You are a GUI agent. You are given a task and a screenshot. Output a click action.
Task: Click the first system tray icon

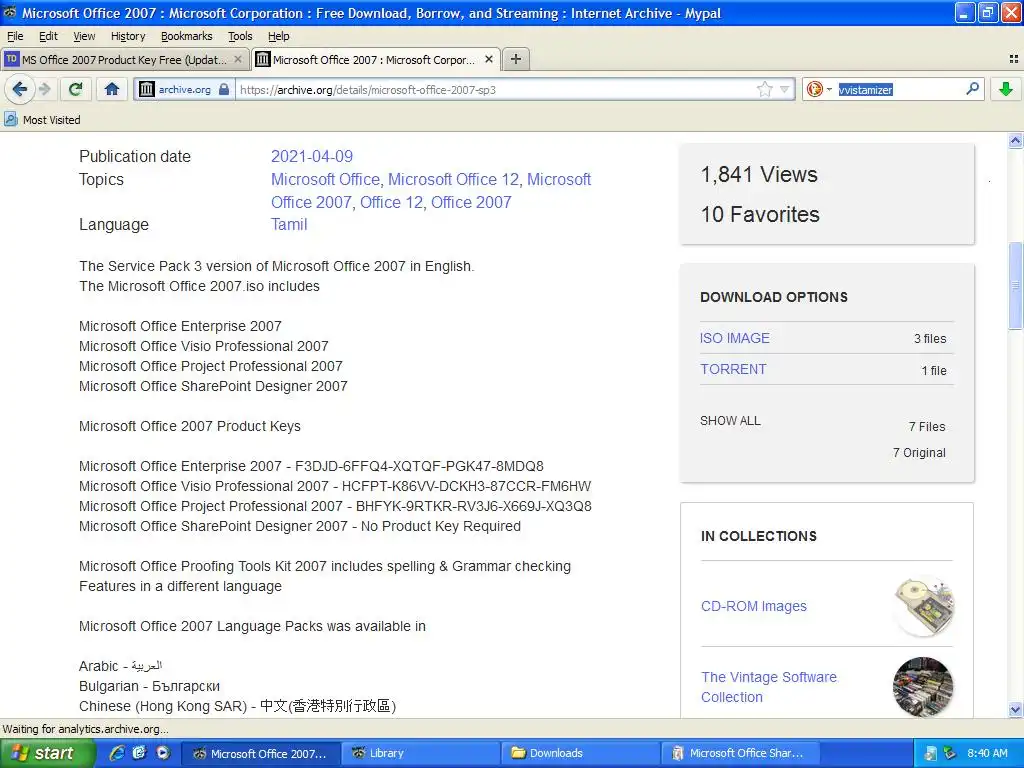[x=931, y=754]
